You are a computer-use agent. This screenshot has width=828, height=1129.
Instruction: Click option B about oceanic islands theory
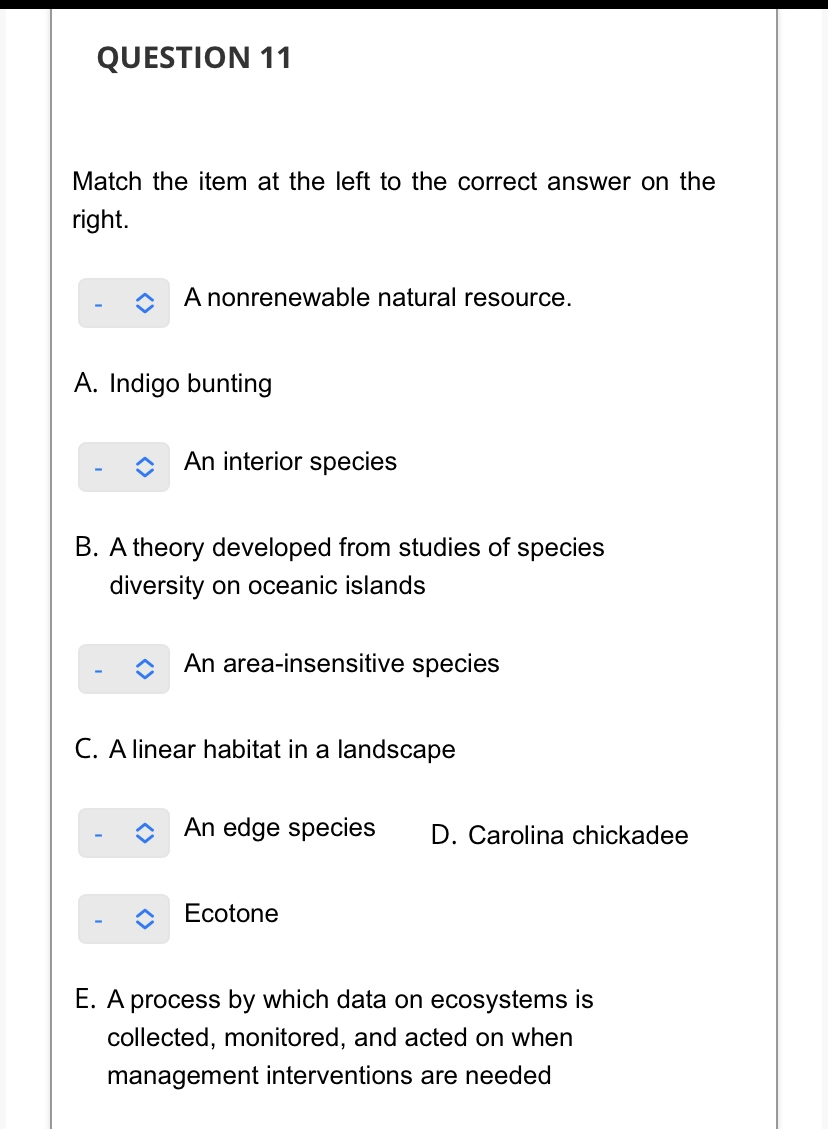tap(340, 566)
